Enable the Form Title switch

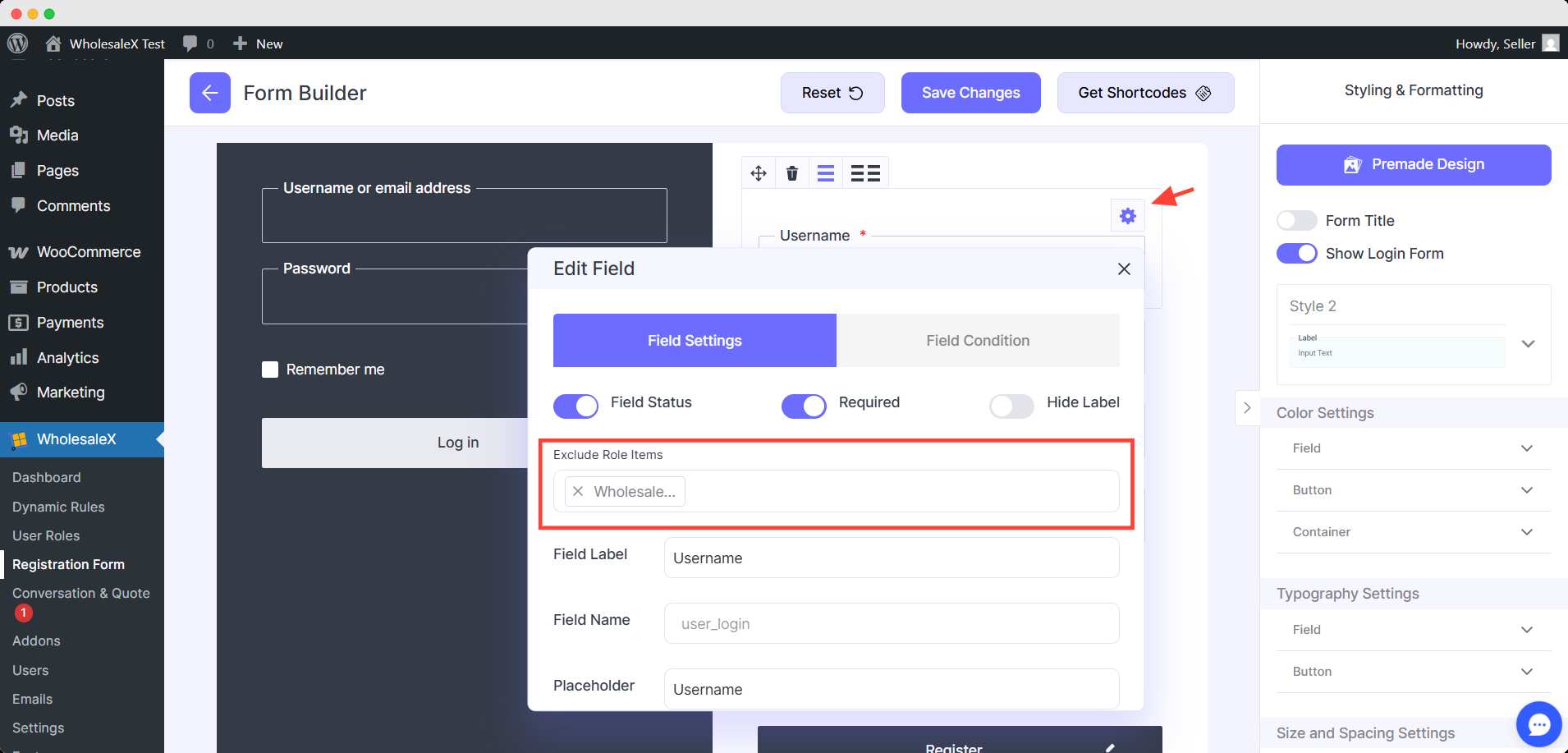pos(1296,221)
